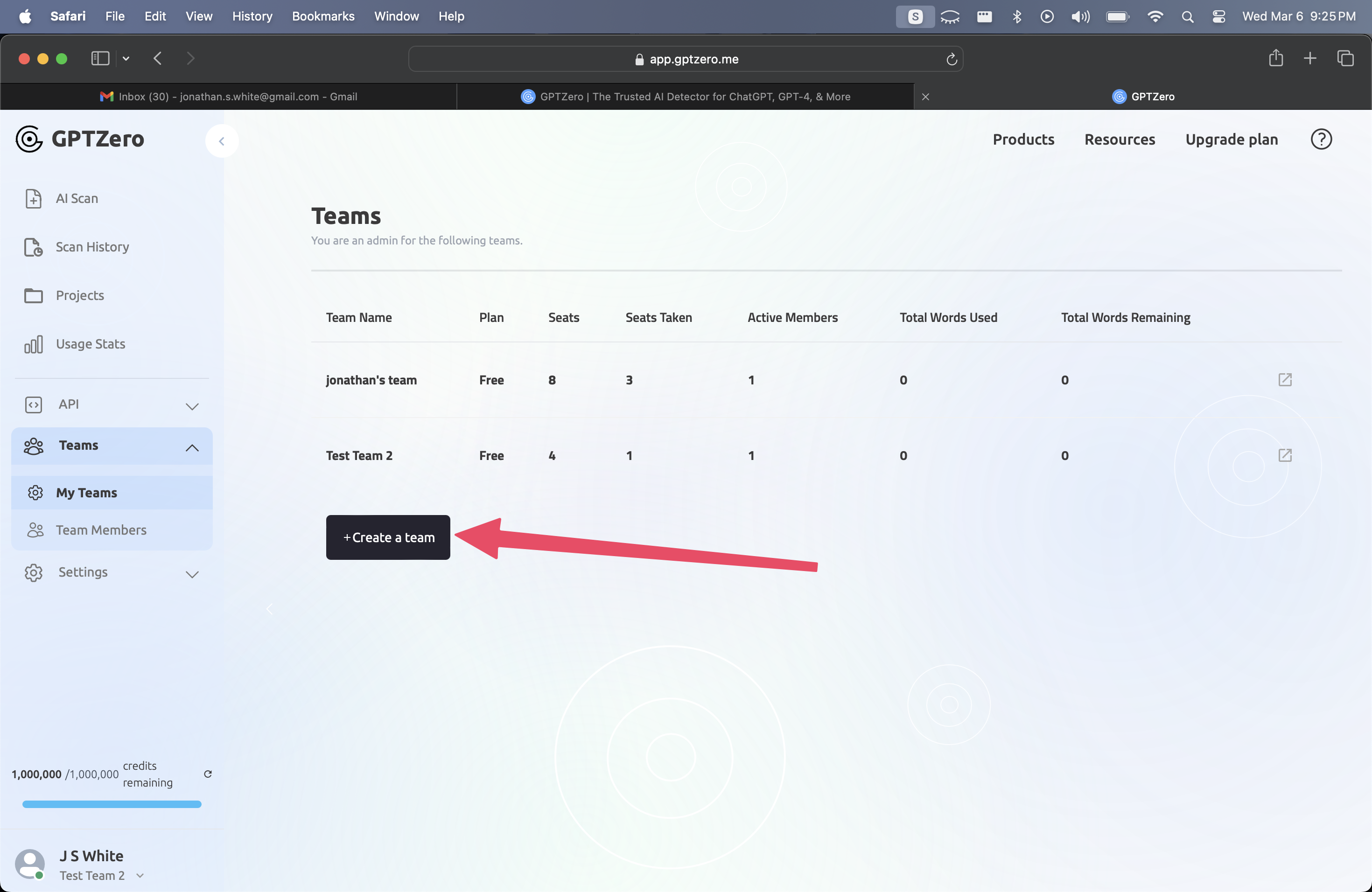
Task: Open Test Team 2 external link icon
Action: click(1285, 455)
